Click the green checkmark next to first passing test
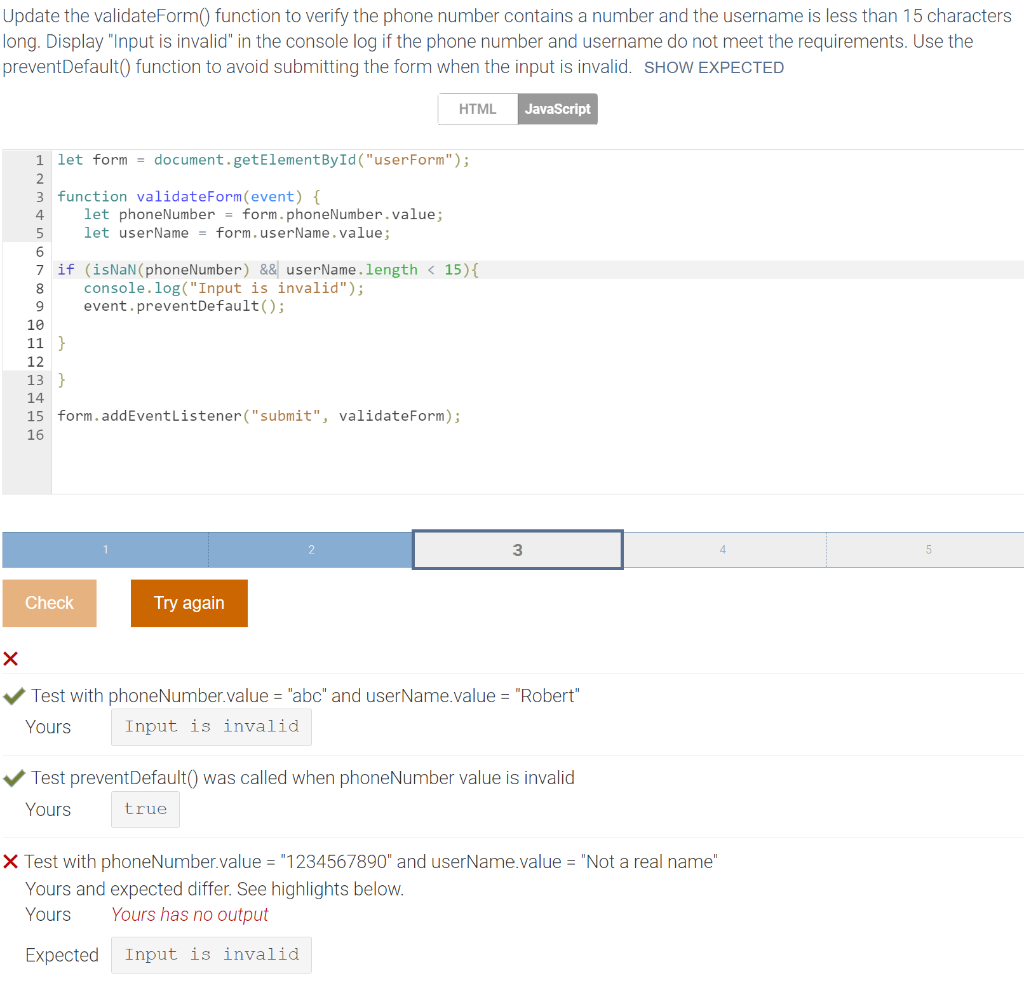Viewport: 1024px width, 985px height. [12, 694]
